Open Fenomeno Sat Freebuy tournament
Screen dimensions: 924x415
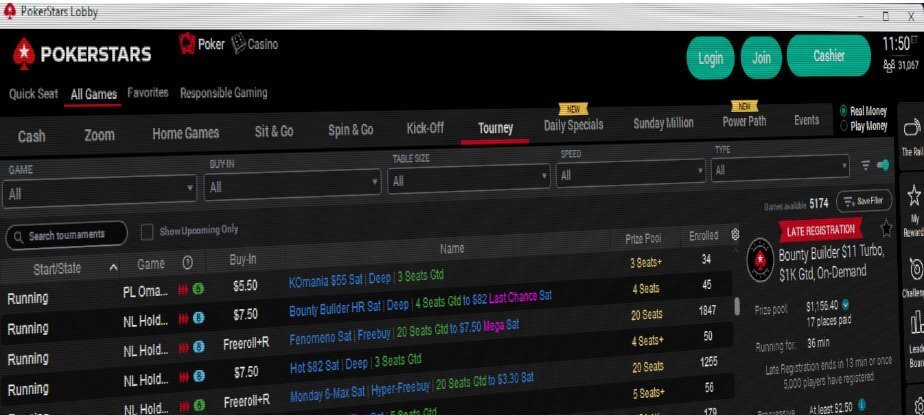click(x=404, y=332)
